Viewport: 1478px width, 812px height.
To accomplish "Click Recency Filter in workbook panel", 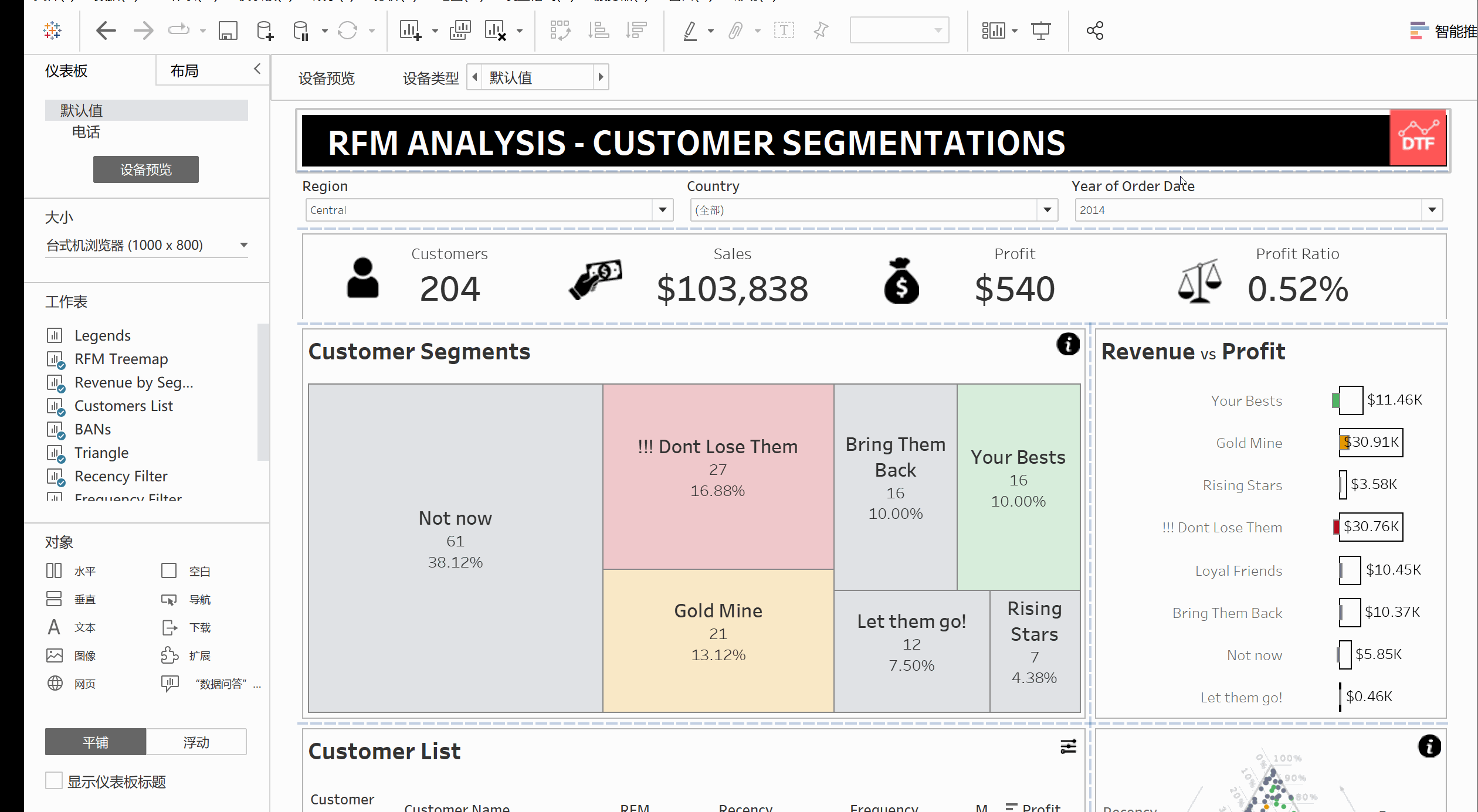I will (x=119, y=476).
